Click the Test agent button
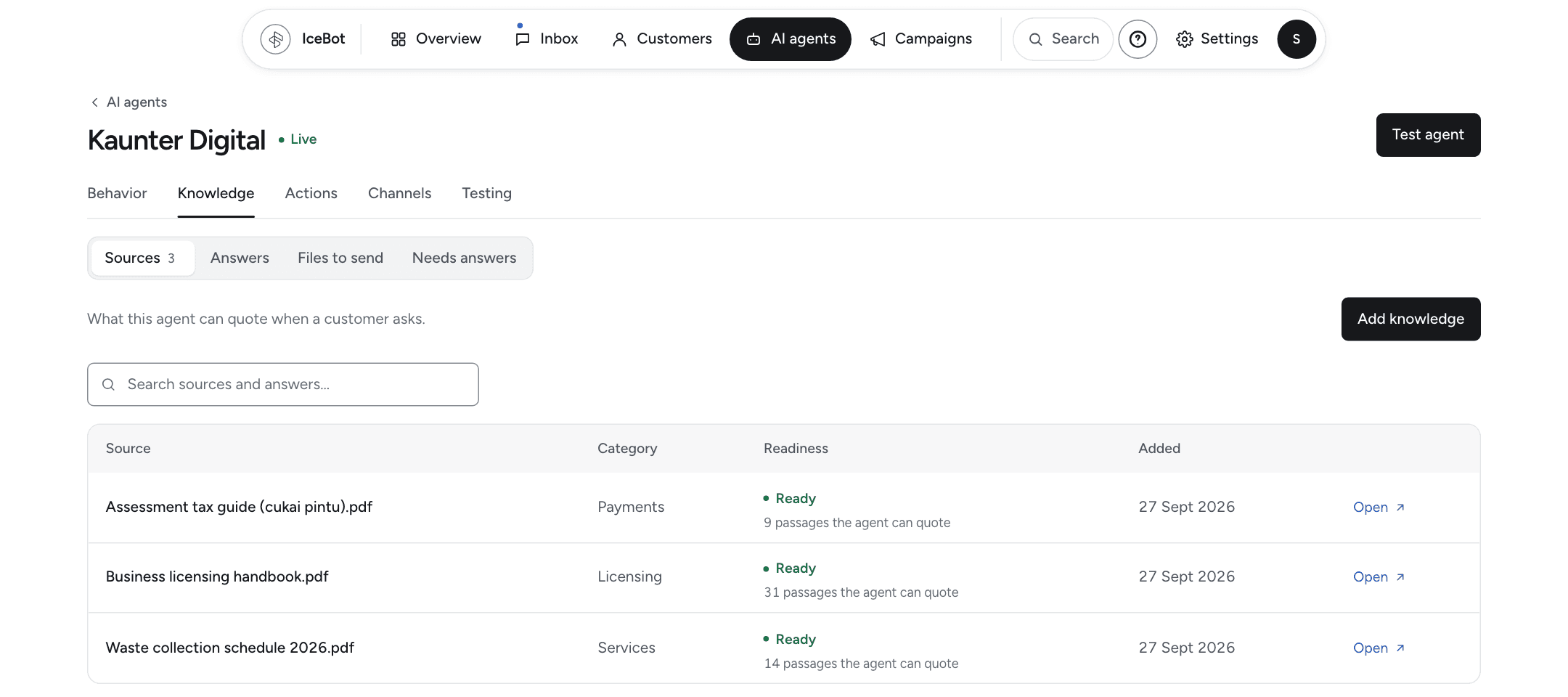 coord(1428,135)
